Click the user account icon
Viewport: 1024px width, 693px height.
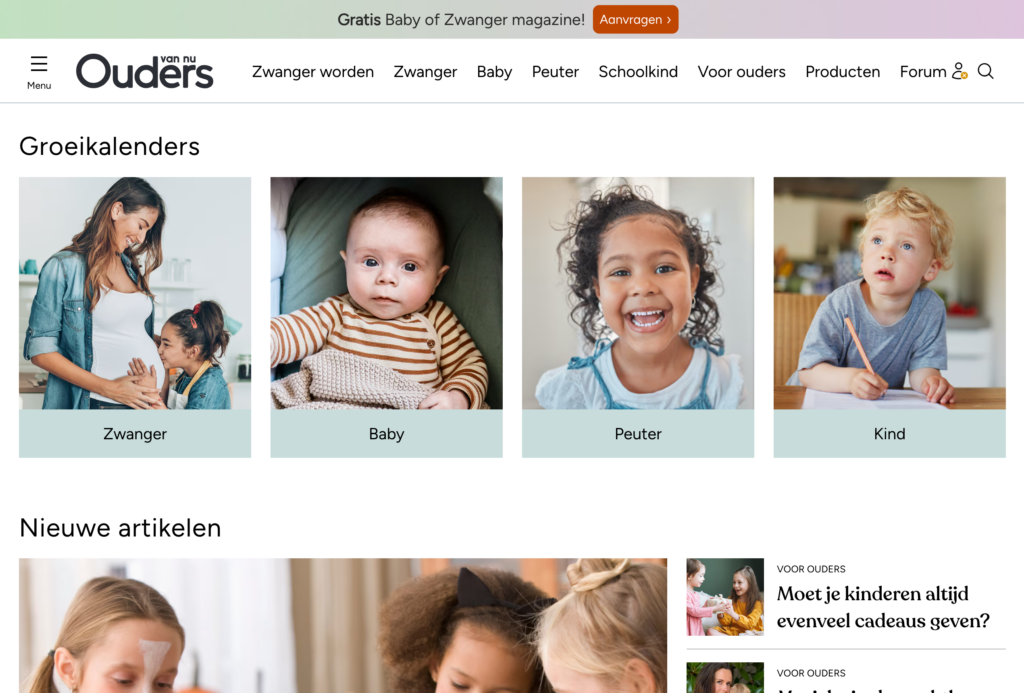959,71
